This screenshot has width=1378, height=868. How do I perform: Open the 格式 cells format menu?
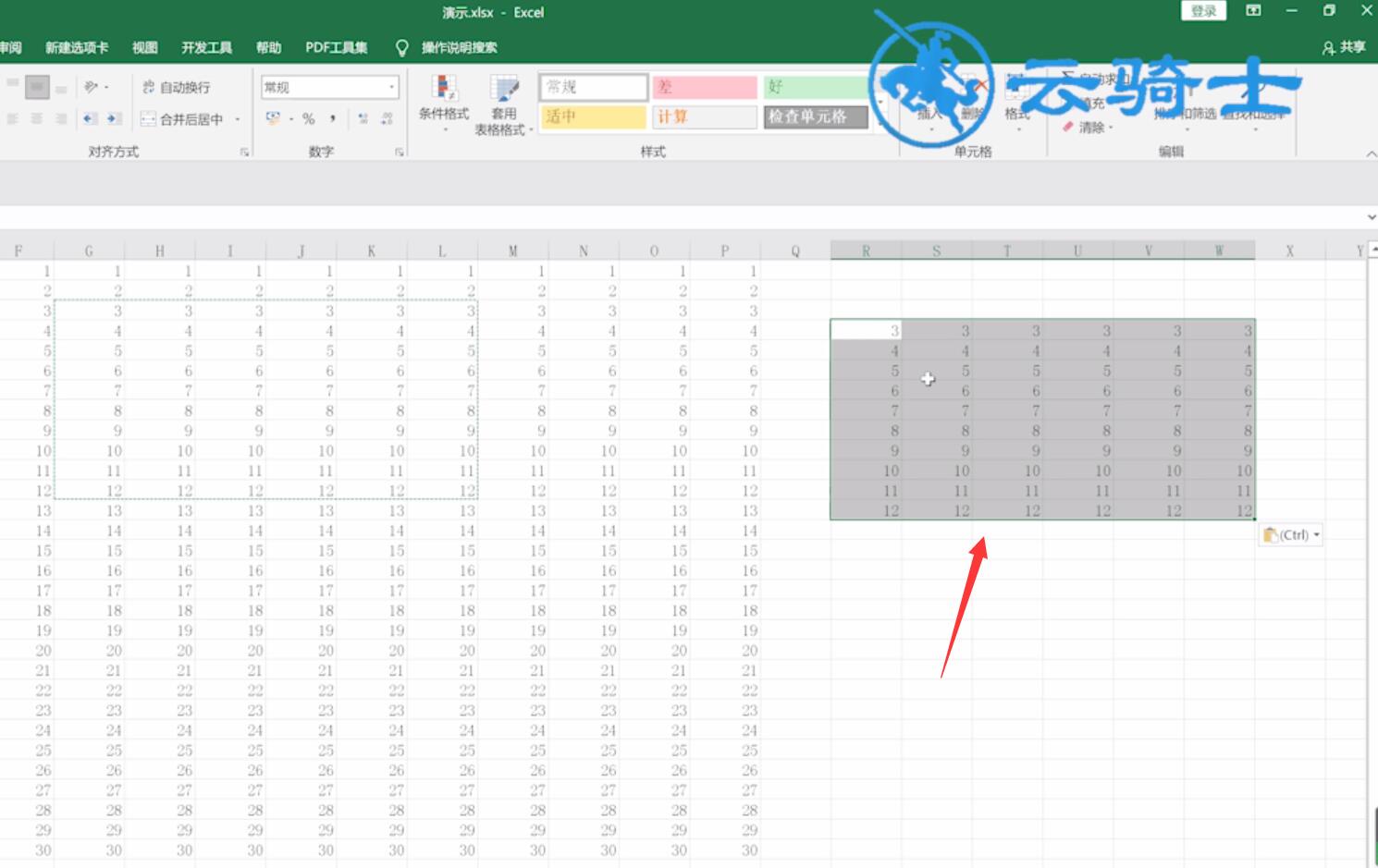point(1017,103)
